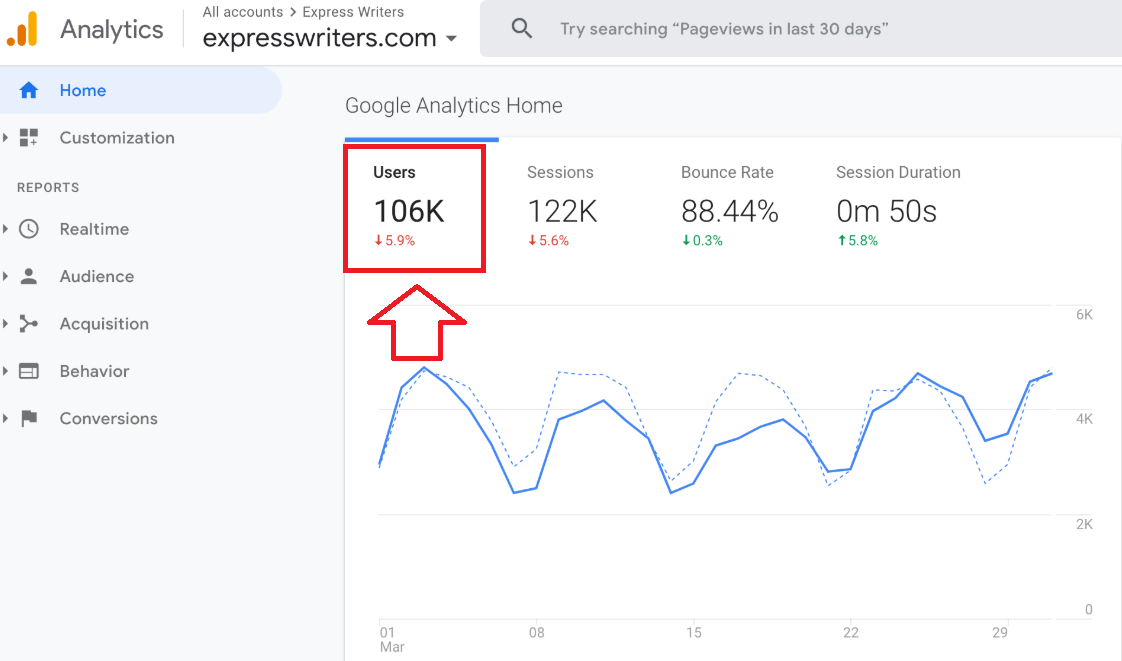Click the Acquisition branching icon

tap(29, 323)
